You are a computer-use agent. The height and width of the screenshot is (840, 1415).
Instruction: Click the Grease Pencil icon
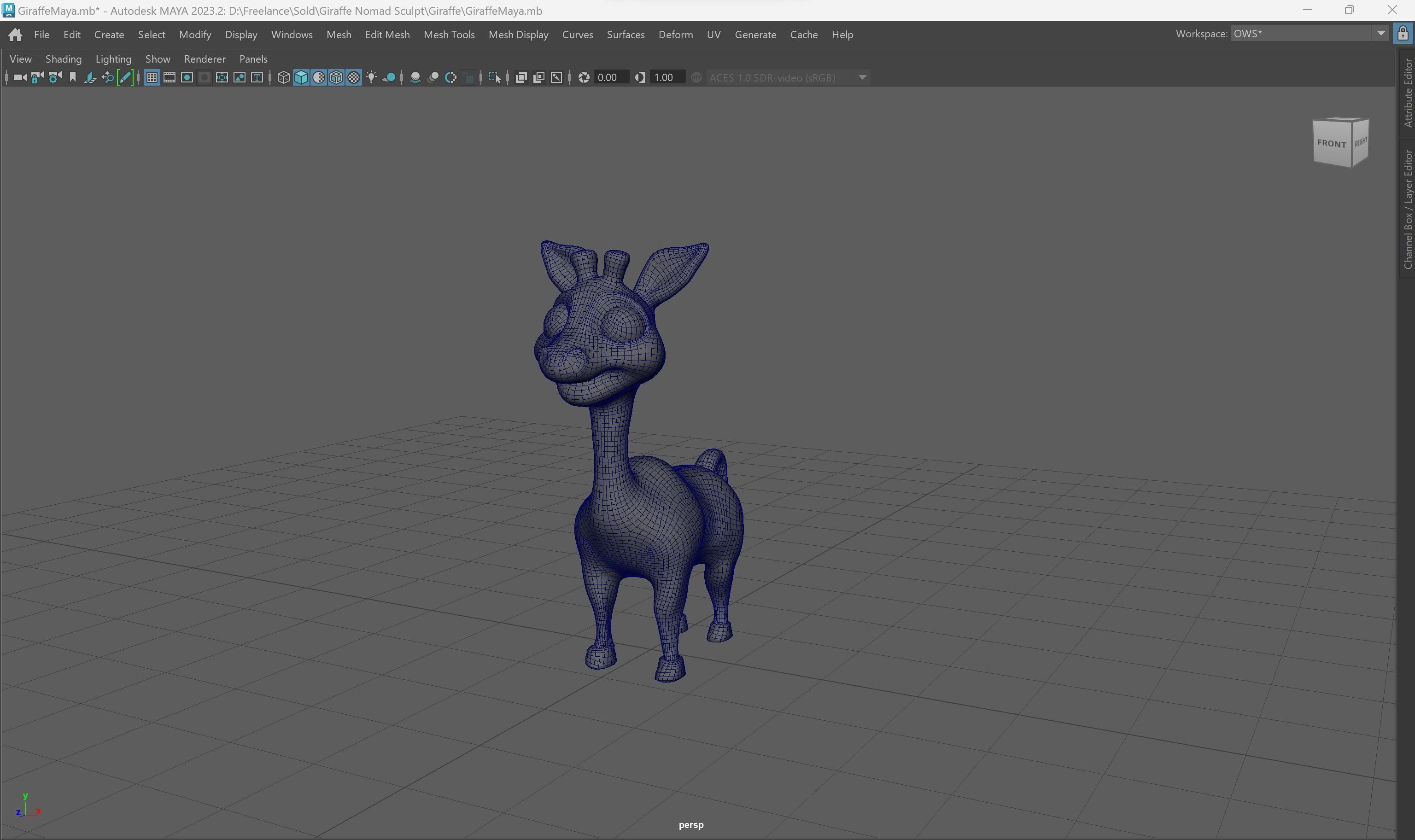click(x=125, y=77)
